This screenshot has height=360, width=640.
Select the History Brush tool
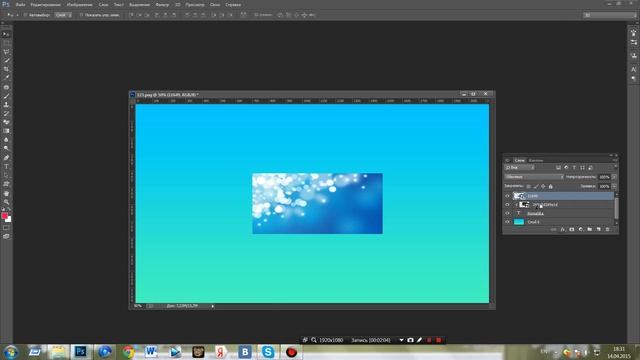click(6, 113)
